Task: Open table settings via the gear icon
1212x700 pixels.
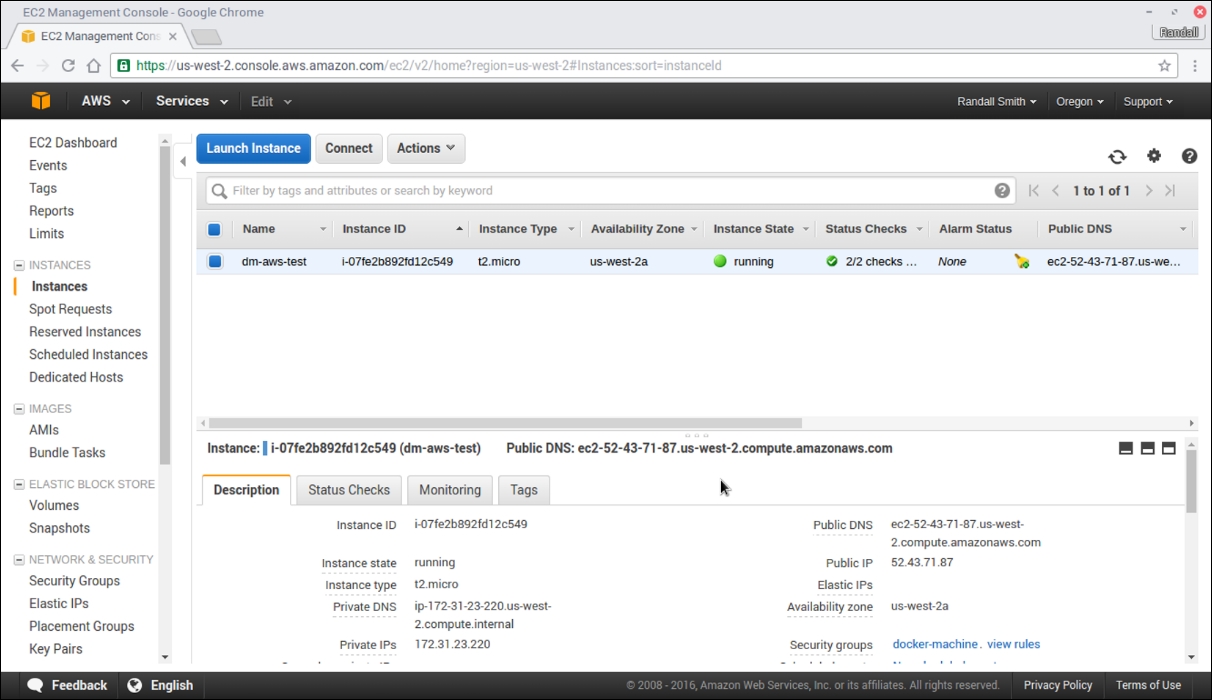Action: pos(1154,156)
